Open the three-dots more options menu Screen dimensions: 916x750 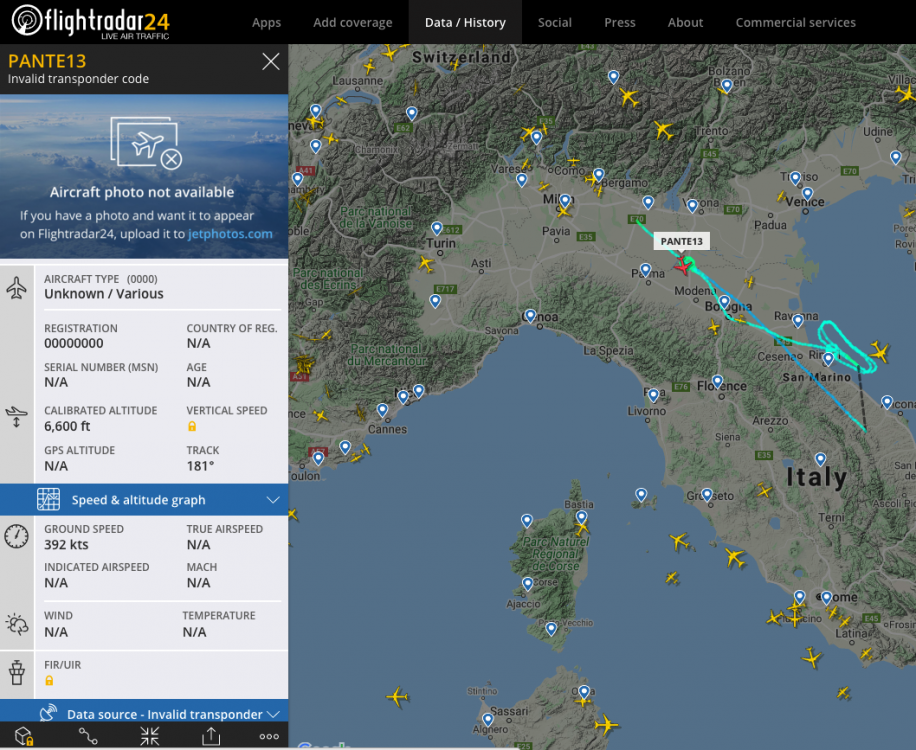tap(269, 737)
